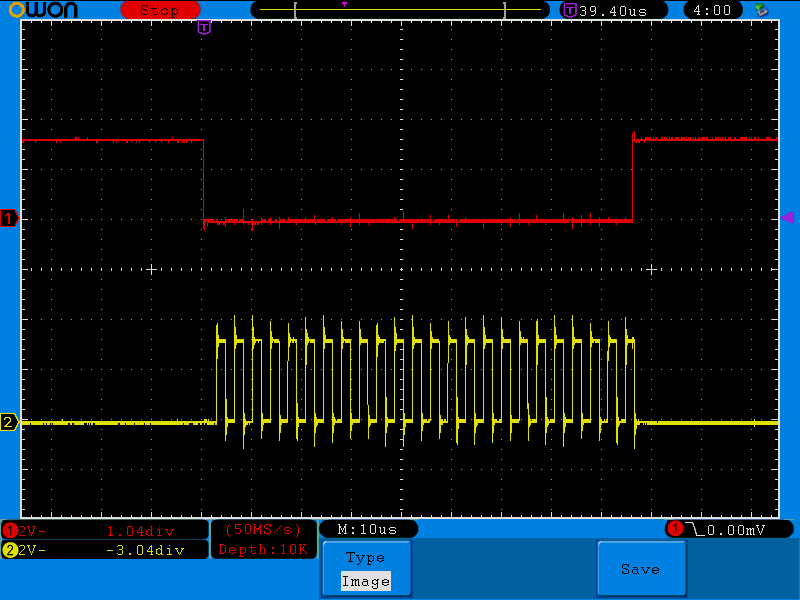Adjust the horizontal trigger position bar
This screenshot has width=800, height=600.
click(400, 10)
